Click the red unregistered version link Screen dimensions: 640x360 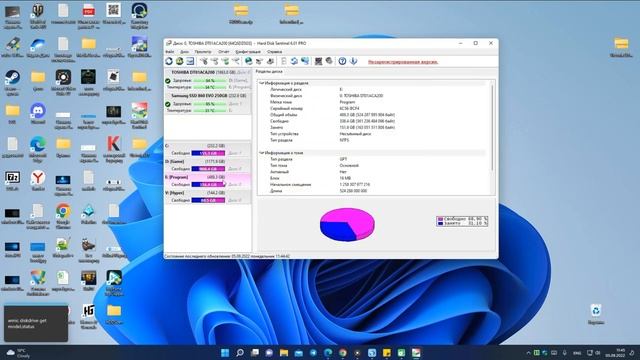(x=403, y=62)
